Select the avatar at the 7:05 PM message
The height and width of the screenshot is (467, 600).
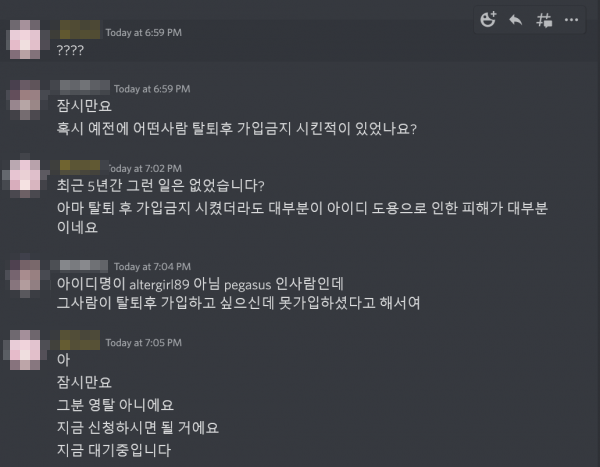click(25, 350)
